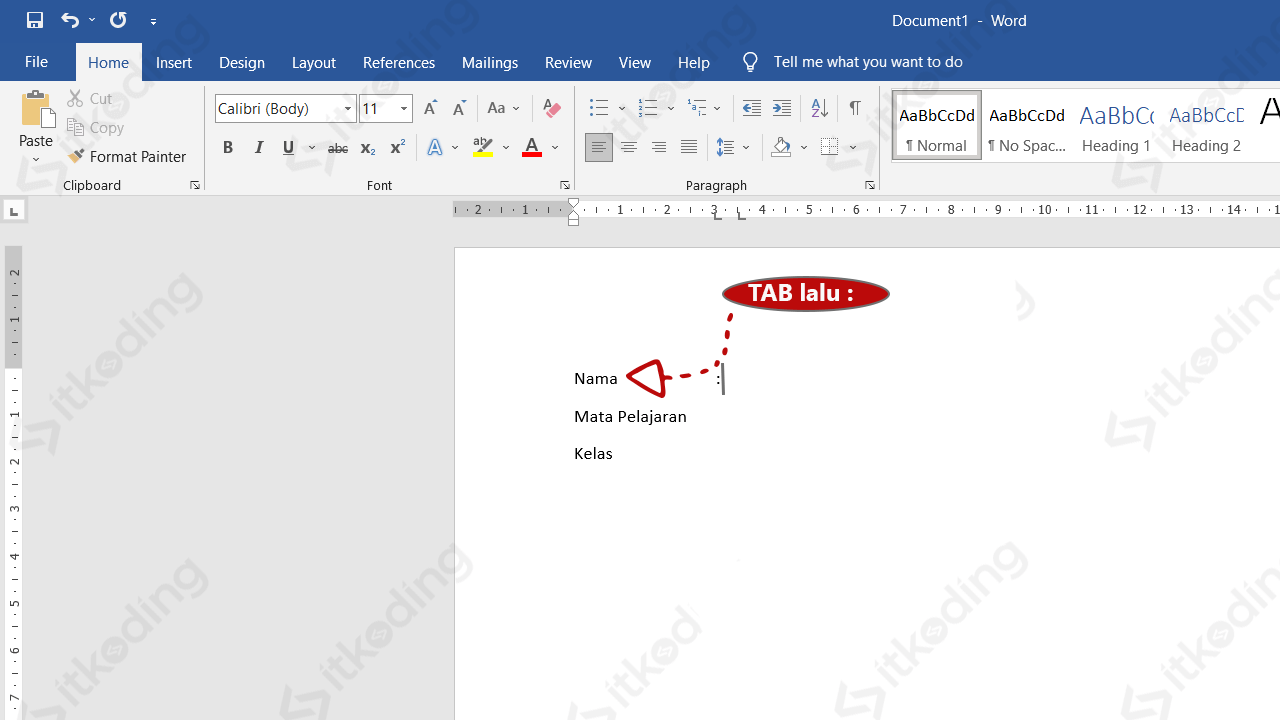
Task: Apply the No Spacing style
Action: point(1027,126)
